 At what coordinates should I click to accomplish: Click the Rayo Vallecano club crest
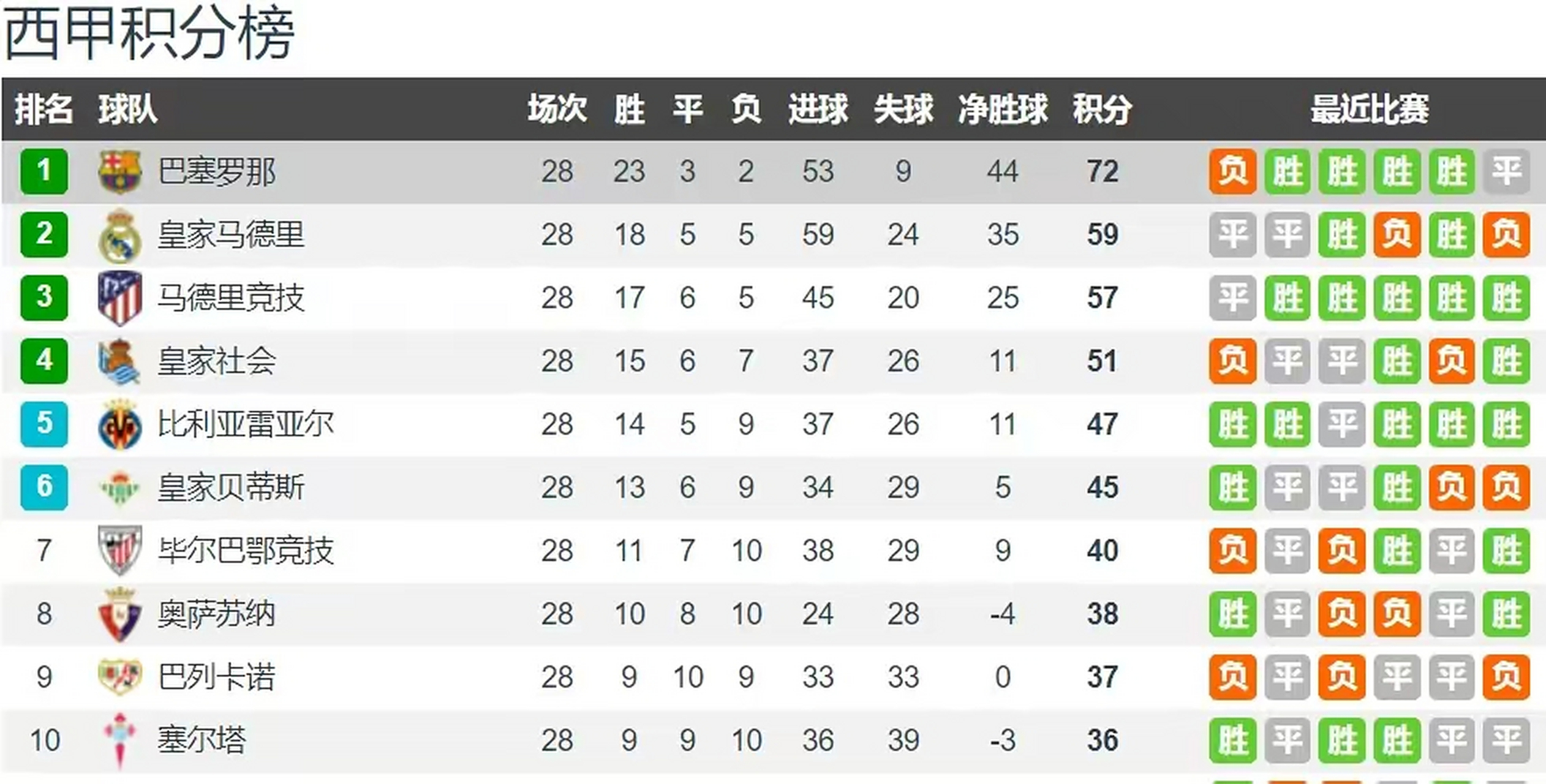pyautogui.click(x=120, y=677)
